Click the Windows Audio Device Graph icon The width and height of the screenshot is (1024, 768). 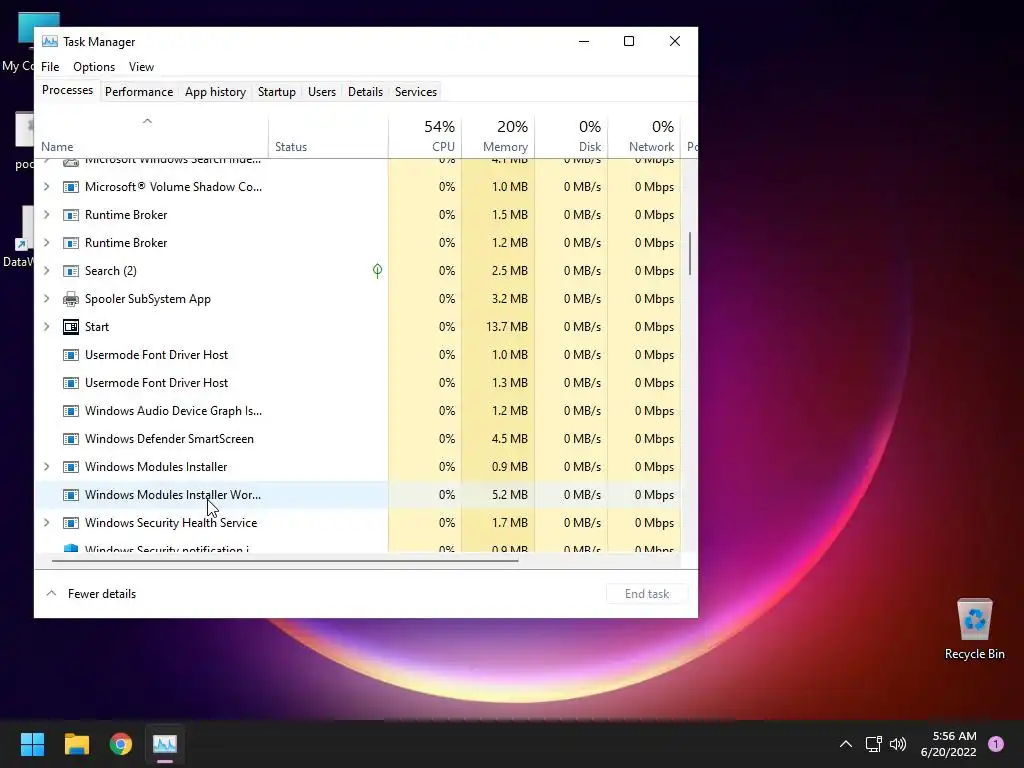point(71,411)
